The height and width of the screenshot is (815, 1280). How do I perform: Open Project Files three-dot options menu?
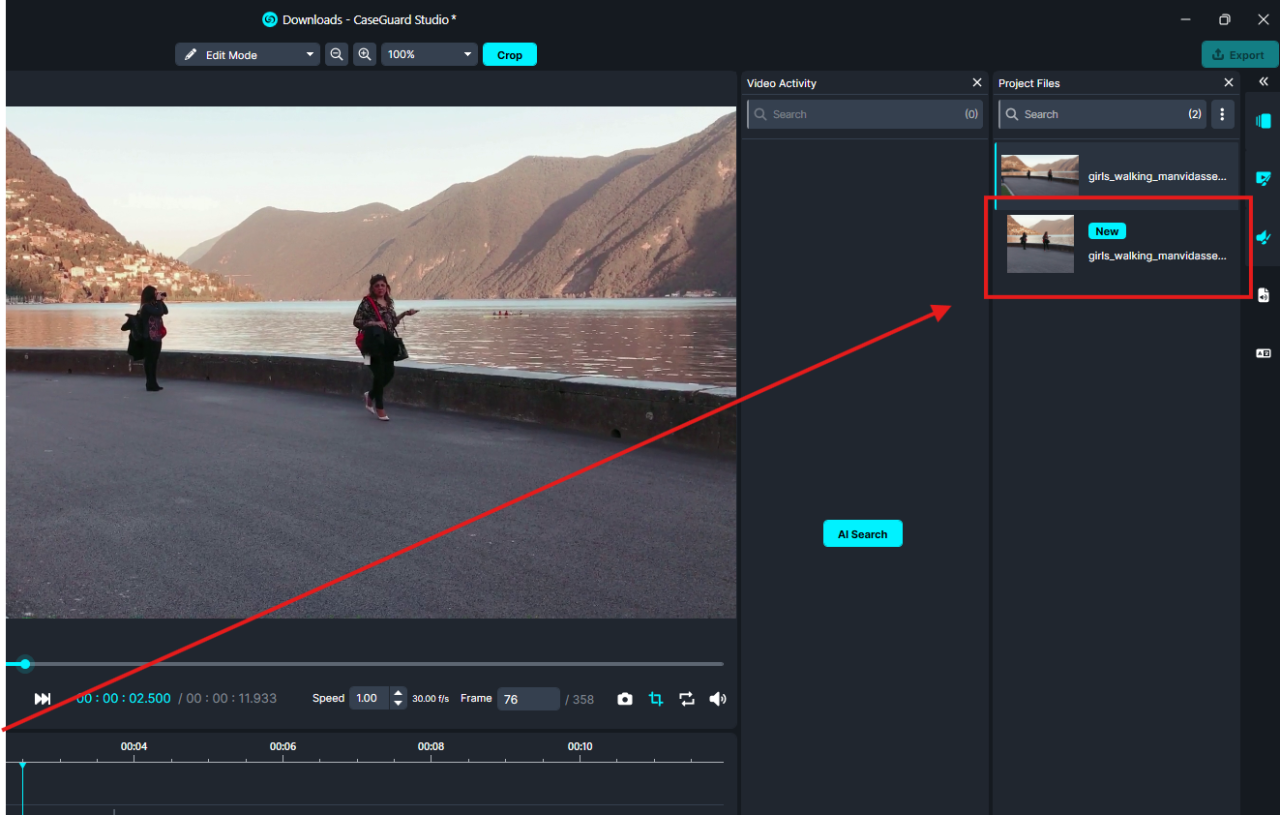point(1222,114)
